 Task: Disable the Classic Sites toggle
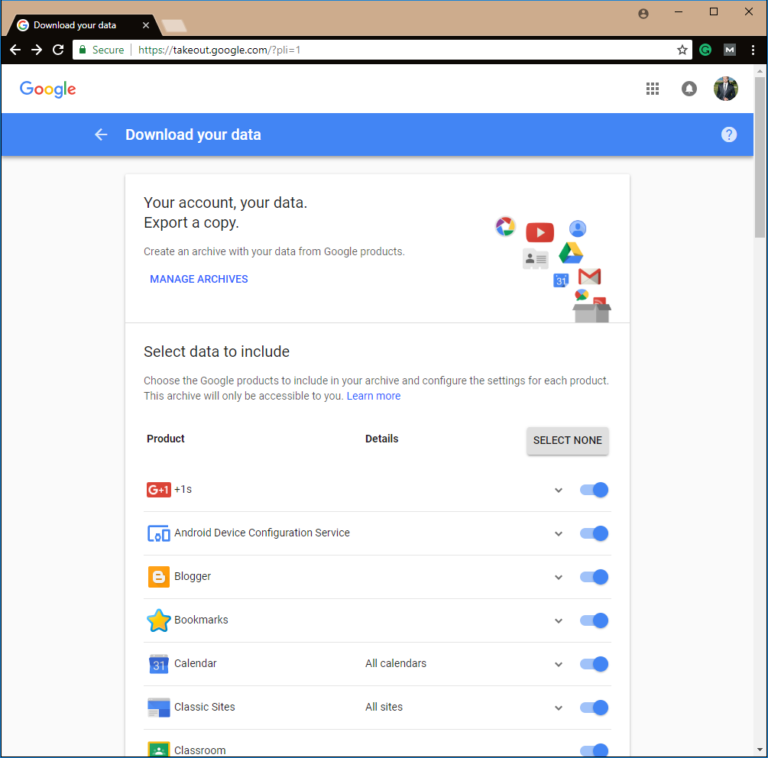pyautogui.click(x=594, y=708)
